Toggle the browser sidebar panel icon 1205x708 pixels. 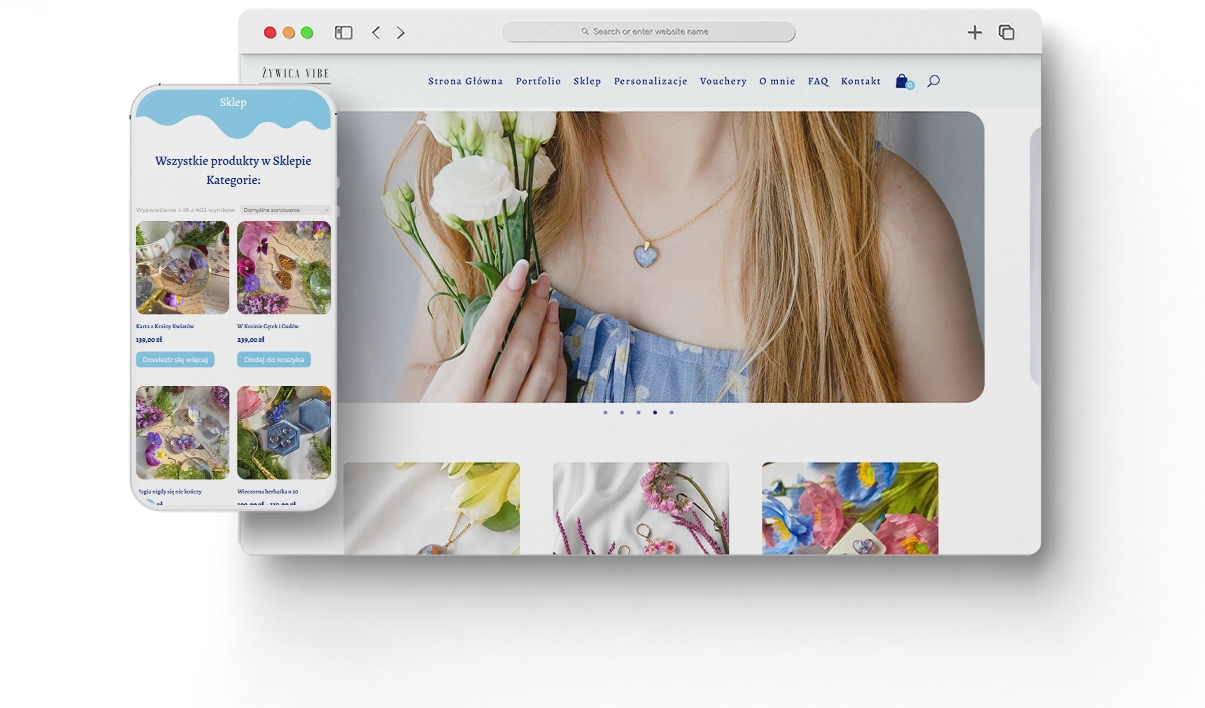click(343, 33)
